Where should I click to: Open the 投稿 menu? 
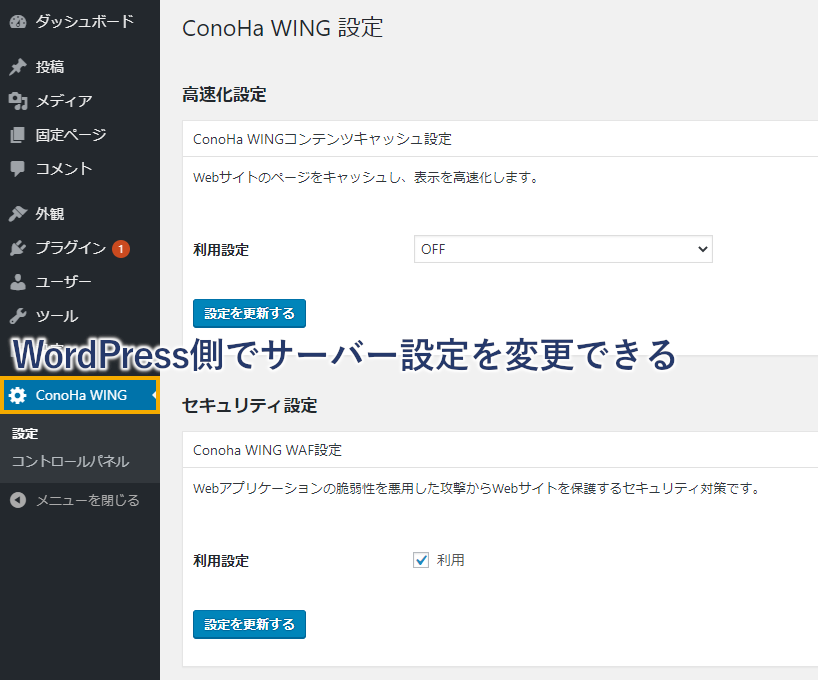coord(80,67)
